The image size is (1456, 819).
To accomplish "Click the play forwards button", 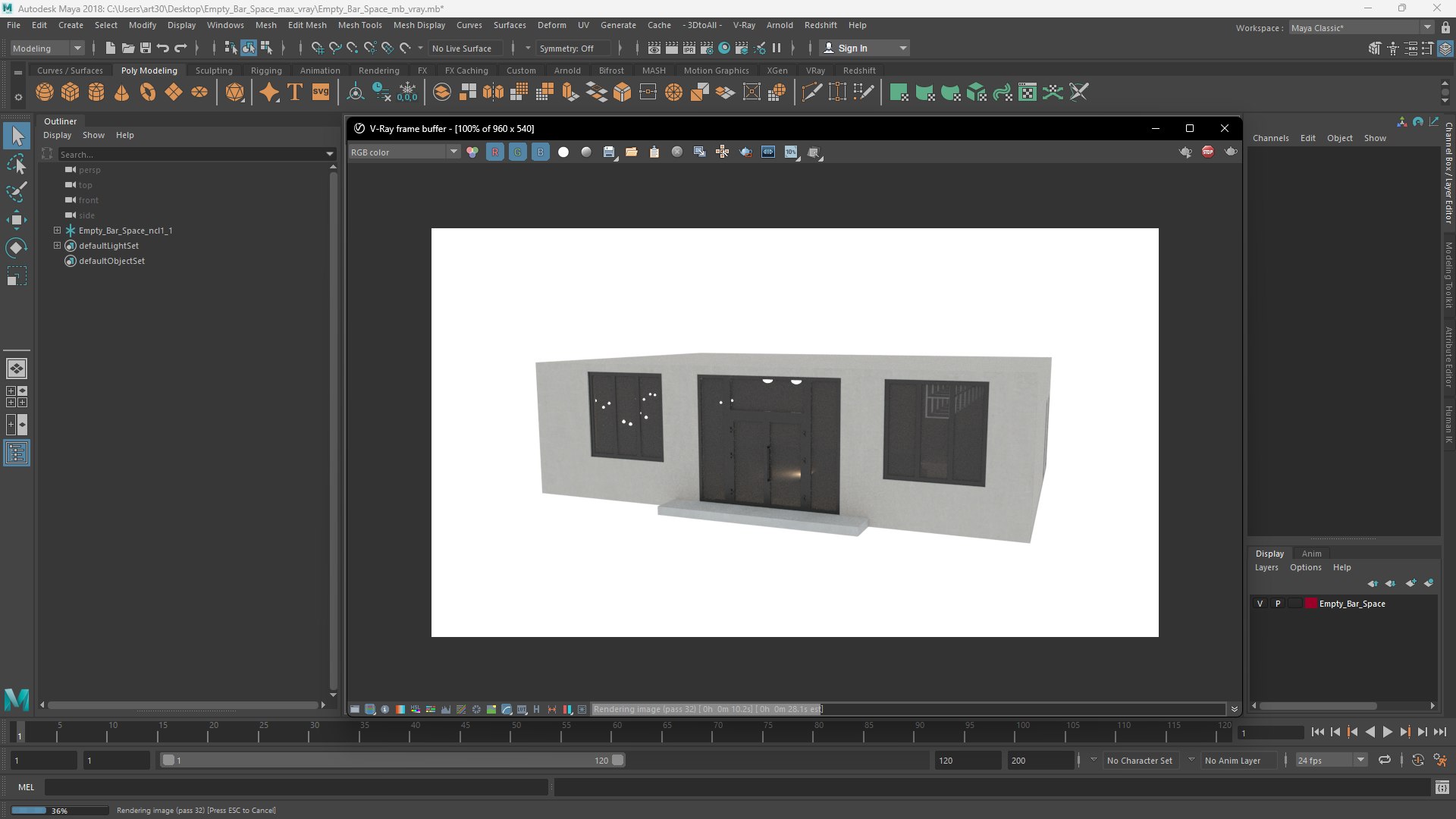I will [x=1387, y=732].
